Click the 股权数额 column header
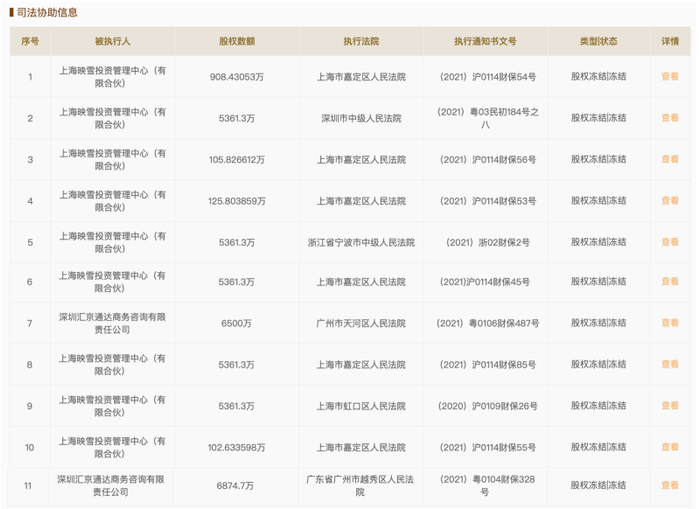The width and height of the screenshot is (700, 509). pyautogui.click(x=237, y=42)
